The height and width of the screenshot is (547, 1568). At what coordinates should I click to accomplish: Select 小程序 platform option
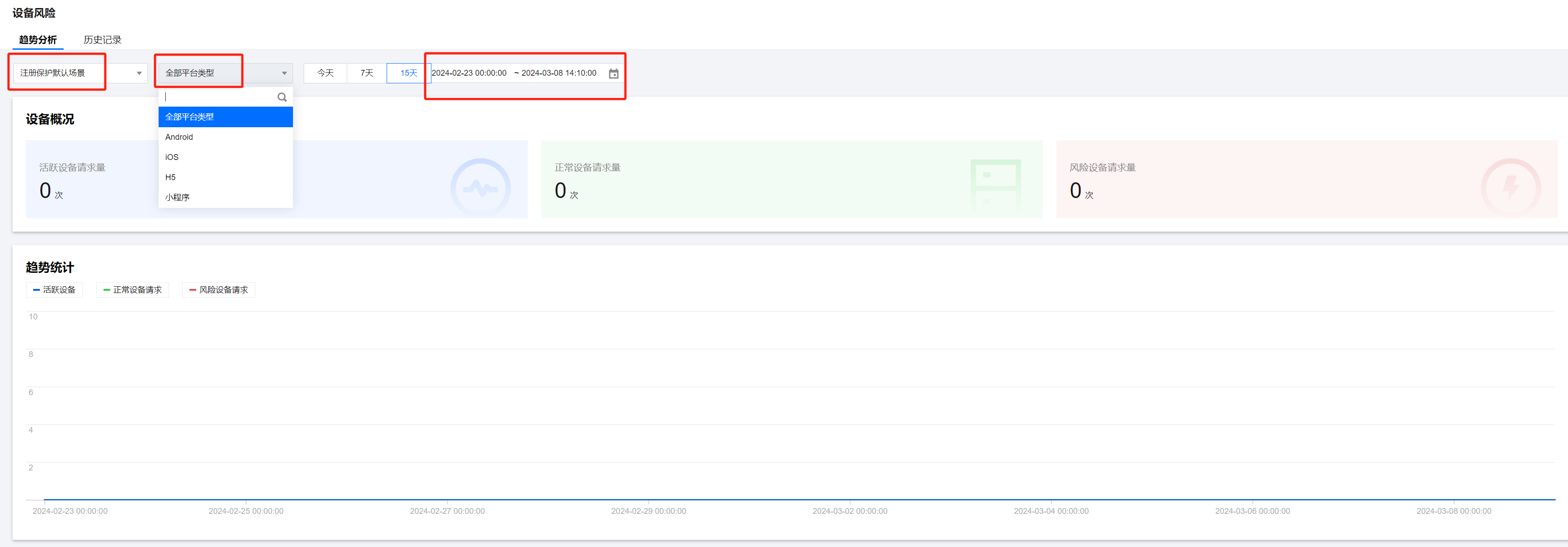click(x=177, y=197)
